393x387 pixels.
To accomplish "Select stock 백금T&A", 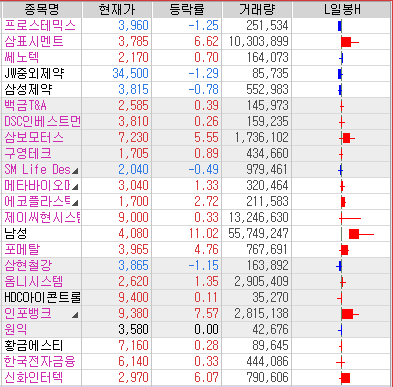I will pyautogui.click(x=25, y=106).
